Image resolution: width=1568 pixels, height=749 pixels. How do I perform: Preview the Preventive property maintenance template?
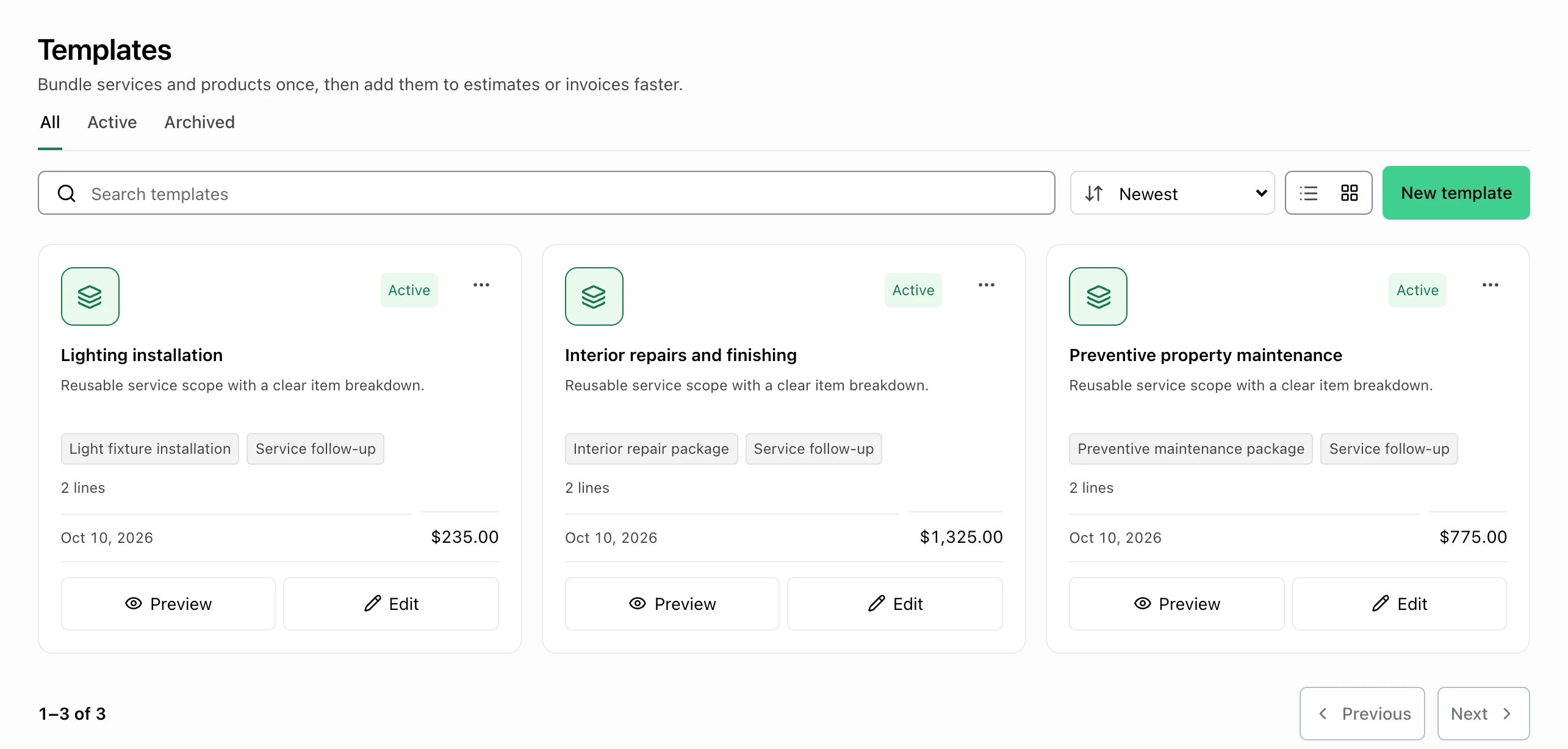pyautogui.click(x=1177, y=604)
